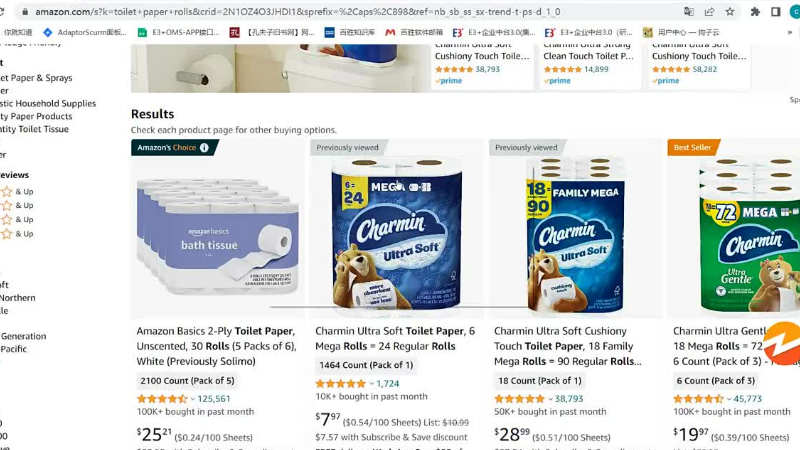Click the Amazon's Choice info icon
This screenshot has height=450, width=800.
(204, 147)
